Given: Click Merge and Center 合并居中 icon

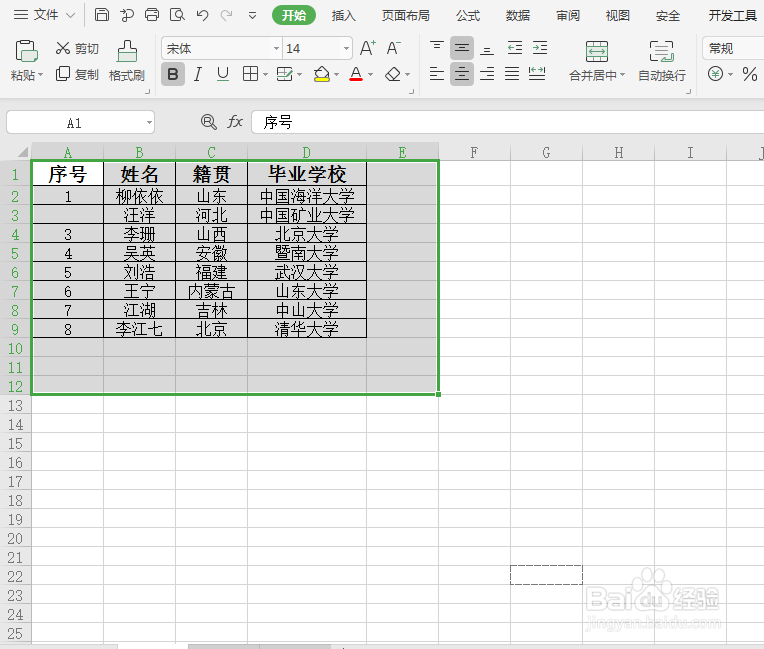Looking at the screenshot, I should tap(597, 51).
